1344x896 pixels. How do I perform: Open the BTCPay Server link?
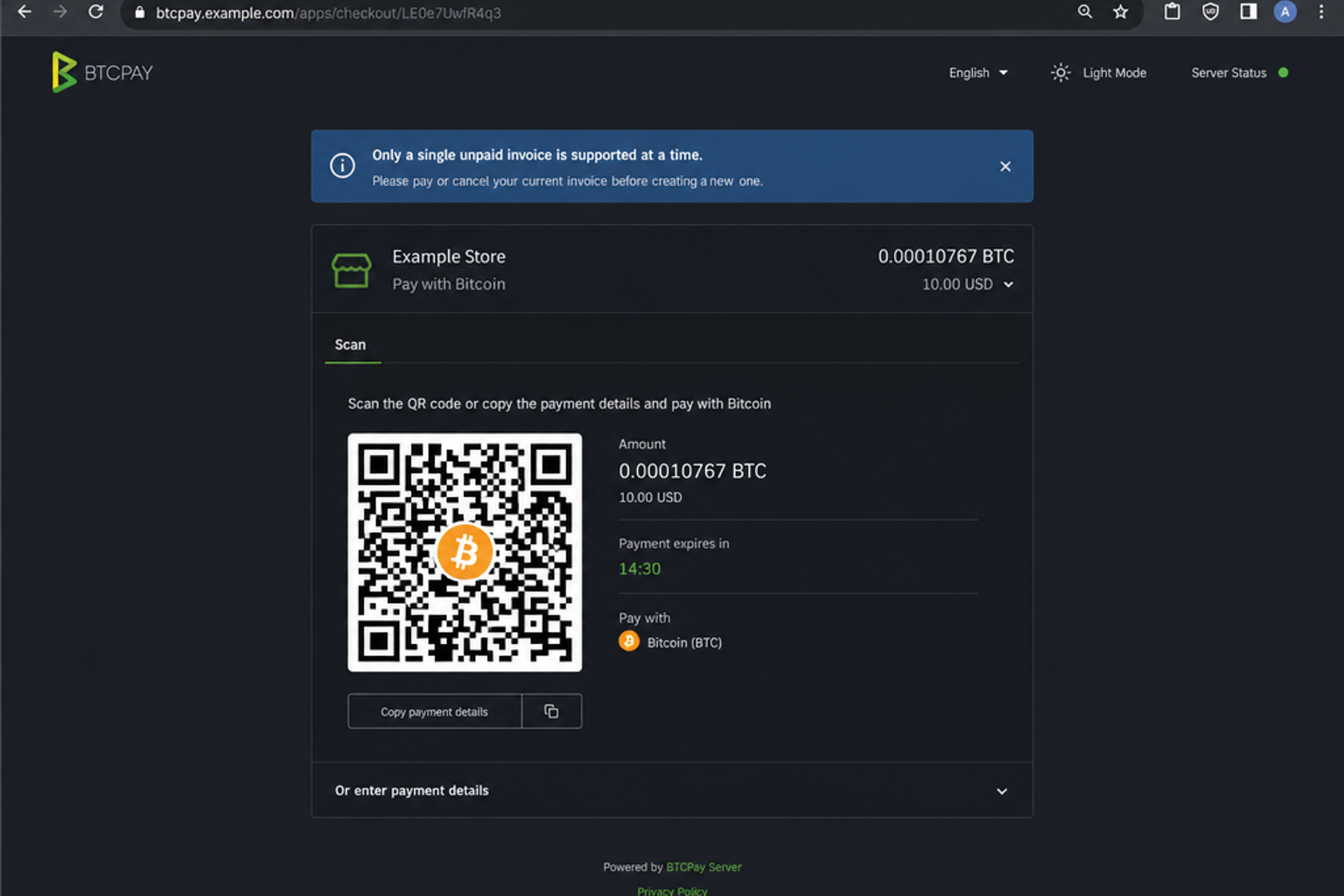pos(703,867)
